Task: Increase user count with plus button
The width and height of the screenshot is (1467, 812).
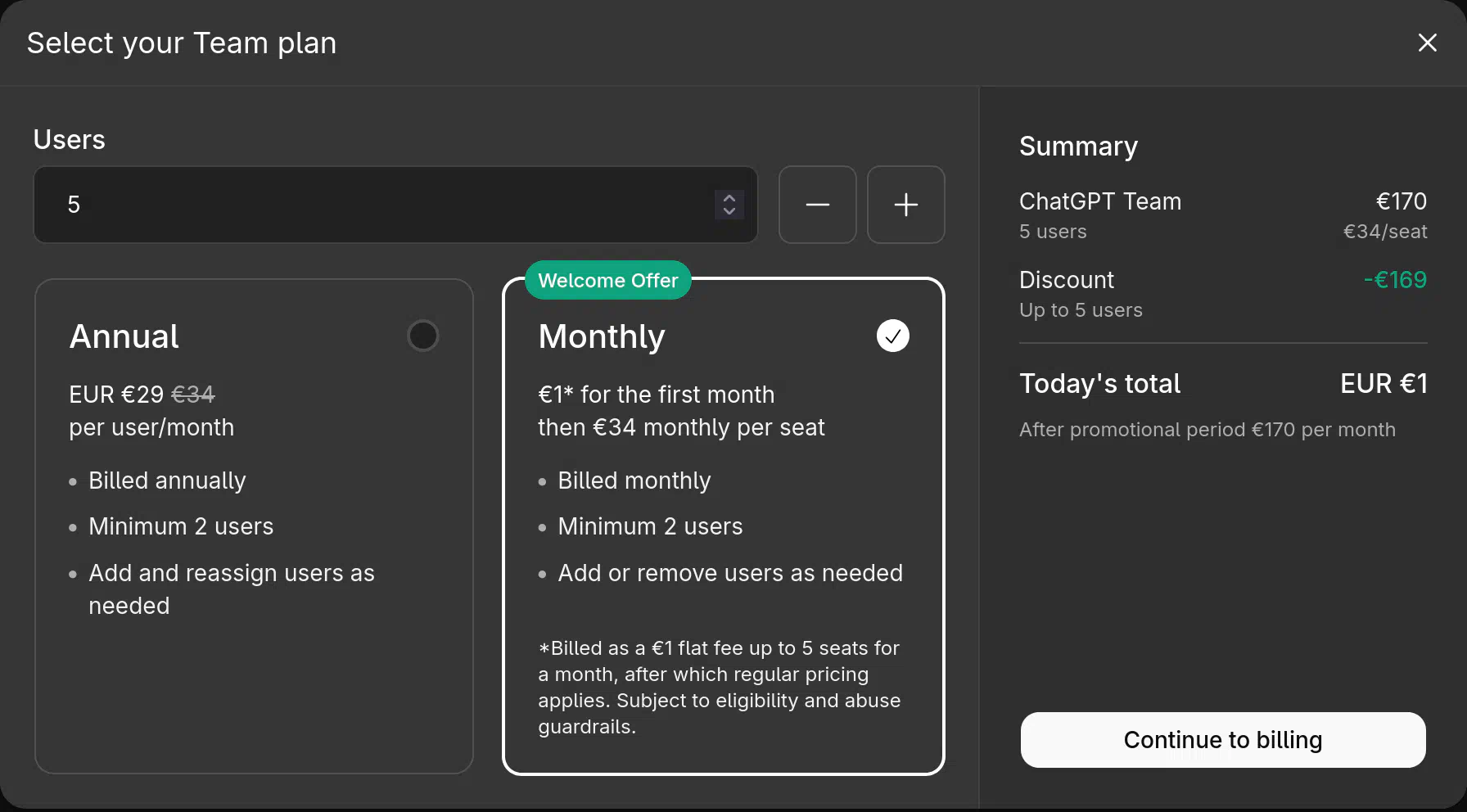Action: point(905,205)
